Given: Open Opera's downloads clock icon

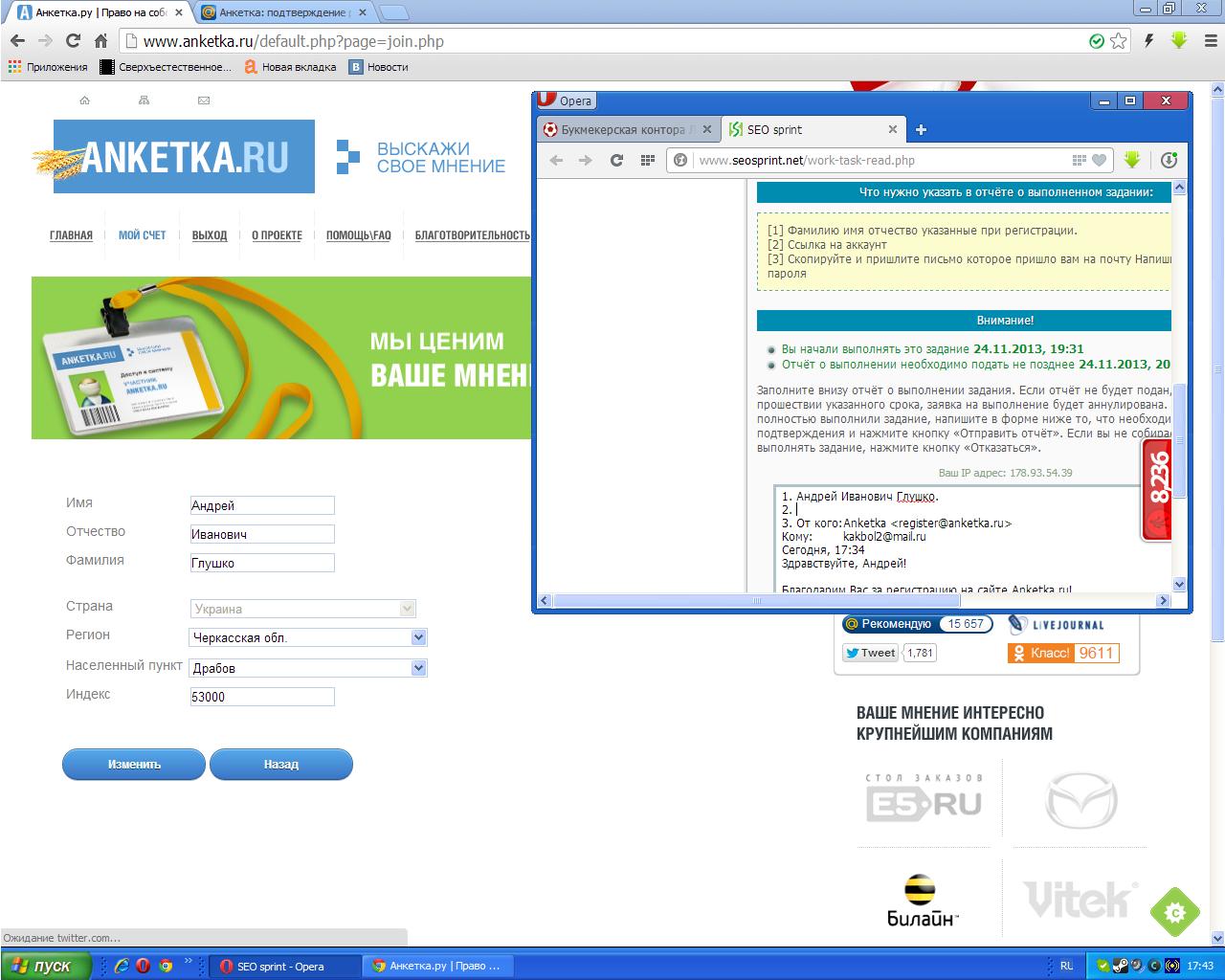Looking at the screenshot, I should pos(1169,161).
